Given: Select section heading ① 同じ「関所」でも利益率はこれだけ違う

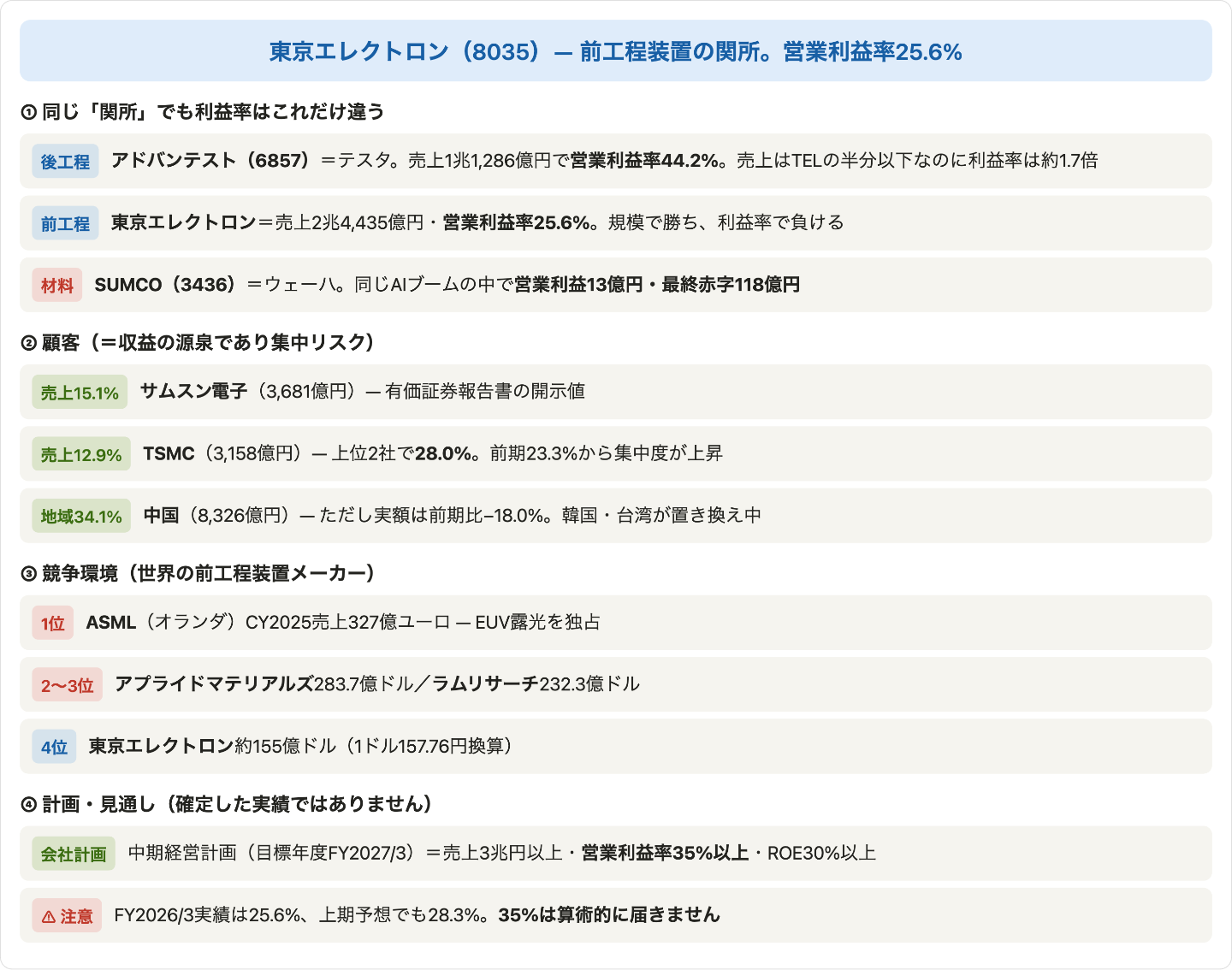Looking at the screenshot, I should coord(203,111).
